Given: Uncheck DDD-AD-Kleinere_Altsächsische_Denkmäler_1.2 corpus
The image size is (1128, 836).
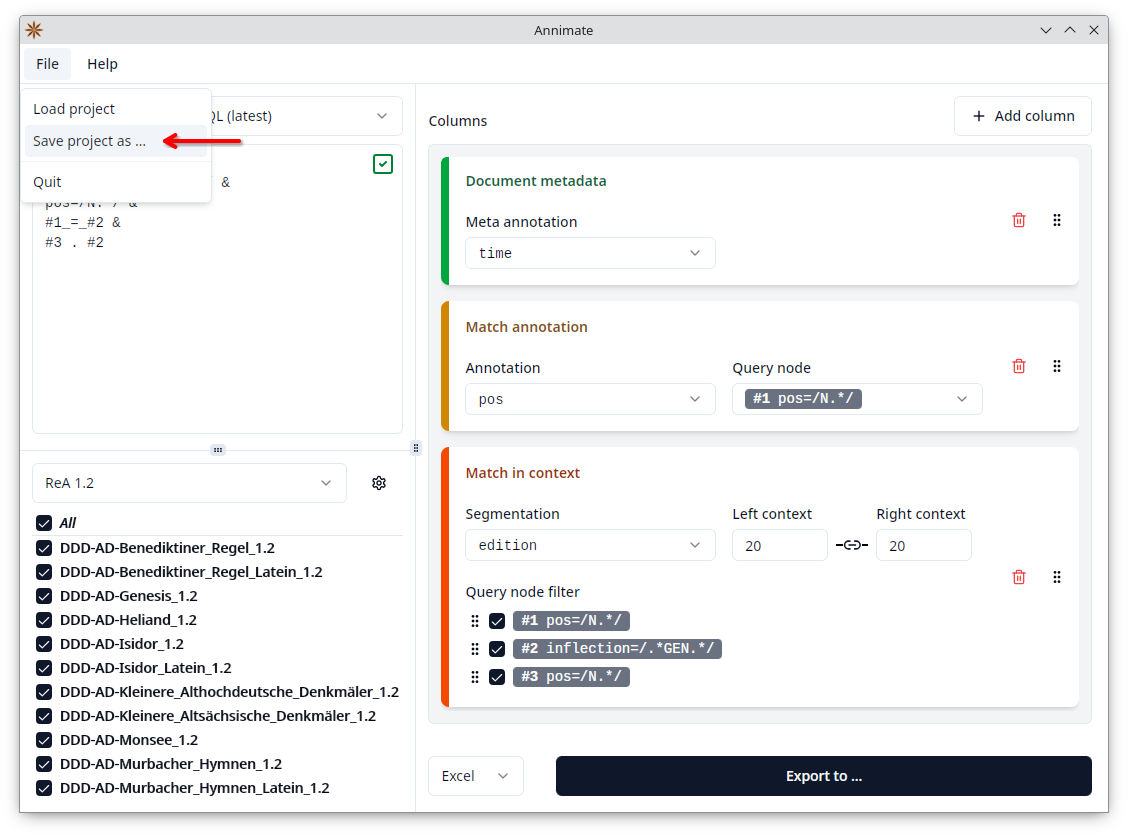Looking at the screenshot, I should [44, 717].
